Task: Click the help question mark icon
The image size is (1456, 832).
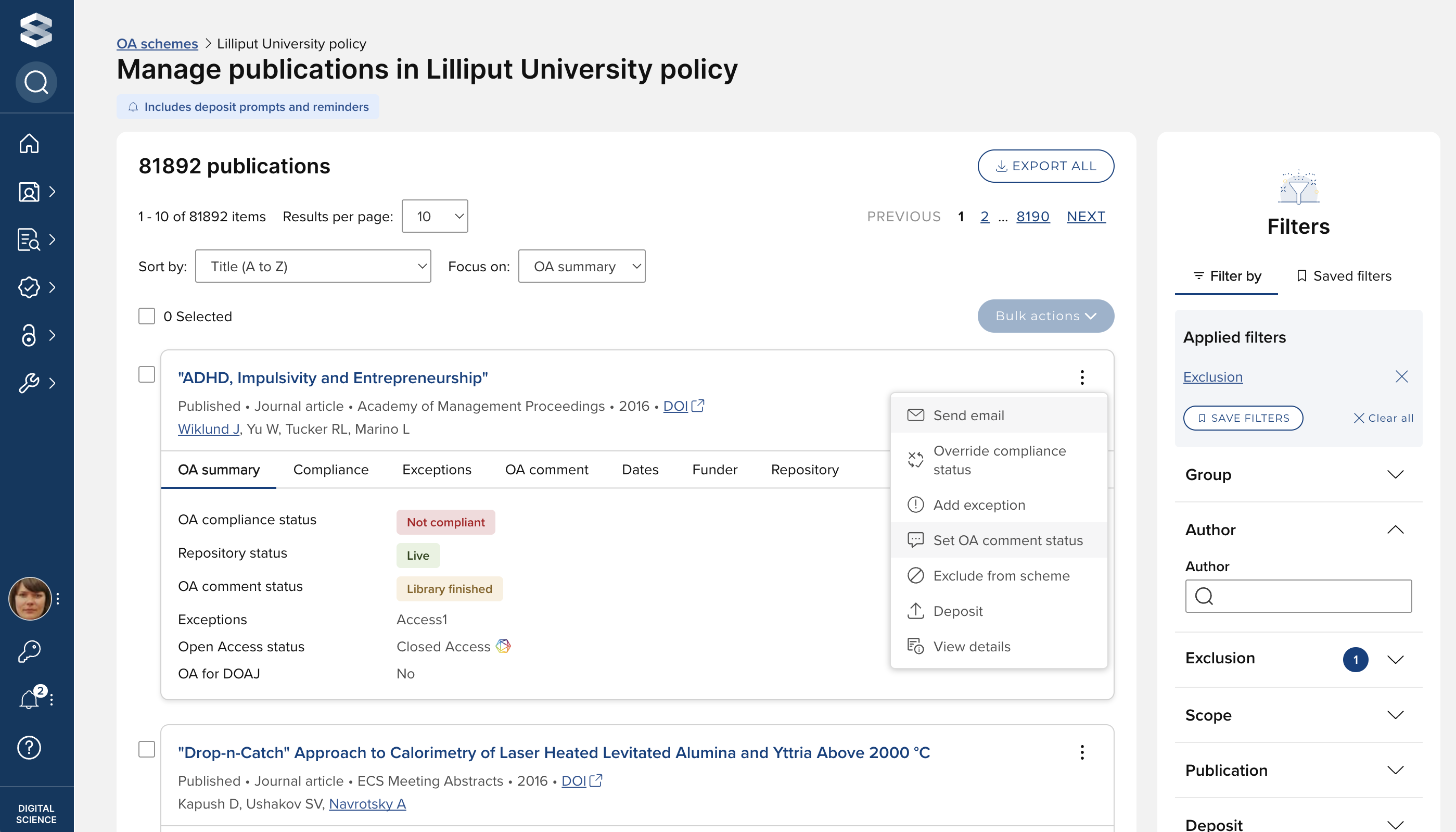Action: 29,747
